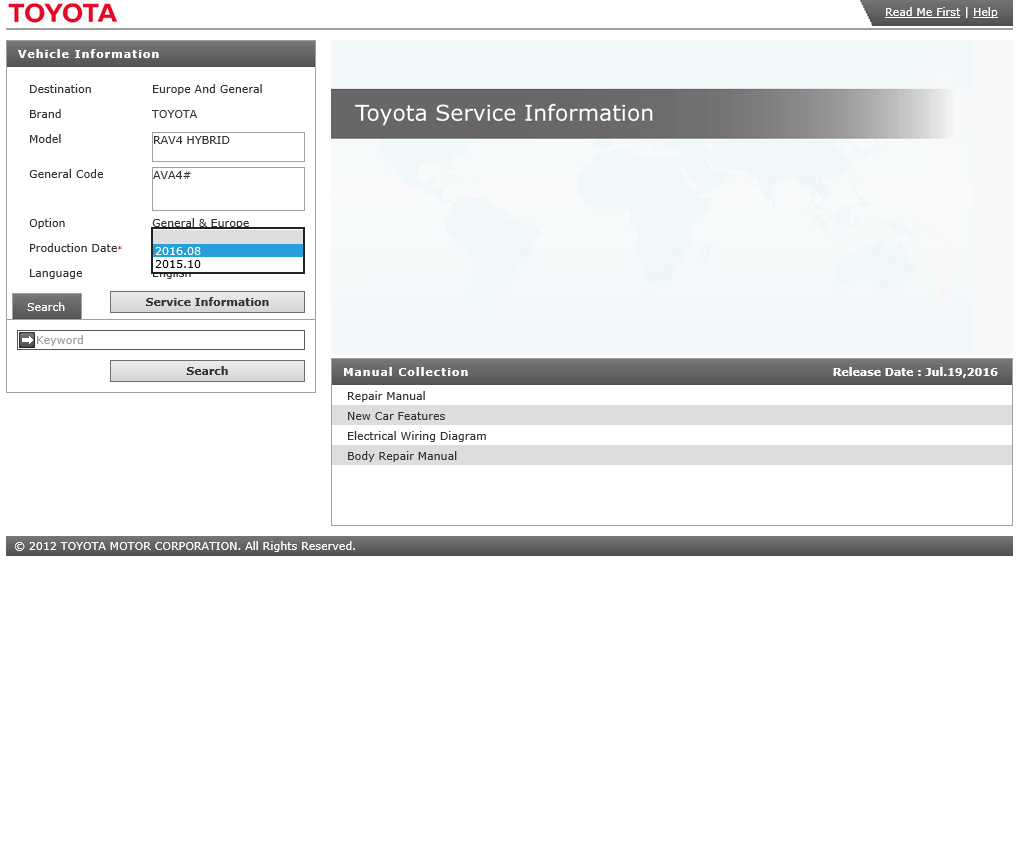Screen dimensions: 1018x868
Task: Click the Europe And General destination text
Action: tap(207, 89)
